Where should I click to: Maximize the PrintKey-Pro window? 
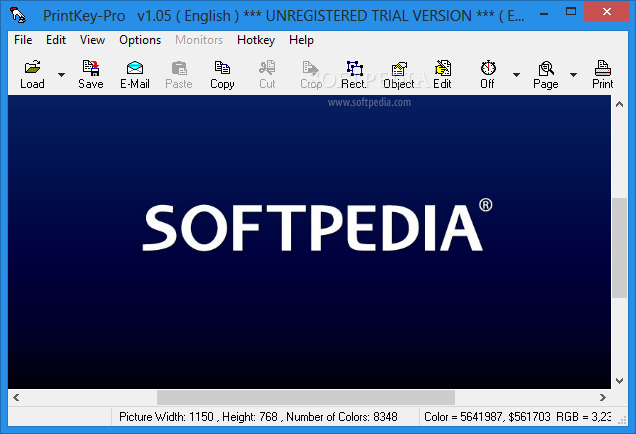[x=571, y=11]
